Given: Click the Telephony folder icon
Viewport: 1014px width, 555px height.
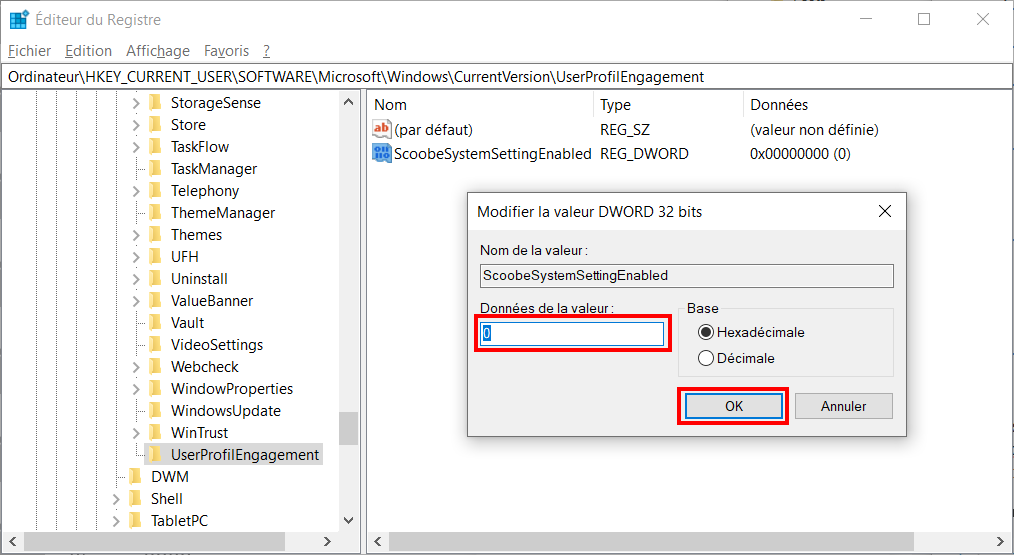Looking at the screenshot, I should [x=155, y=191].
